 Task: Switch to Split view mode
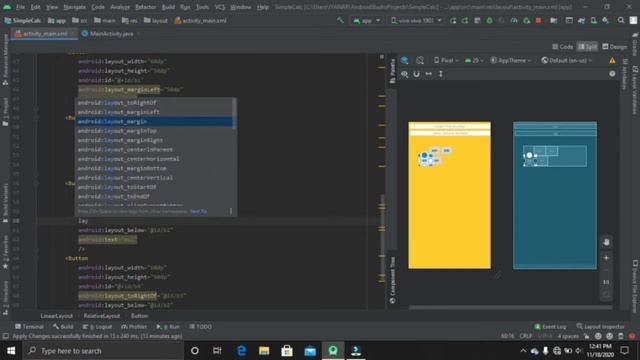click(x=587, y=47)
